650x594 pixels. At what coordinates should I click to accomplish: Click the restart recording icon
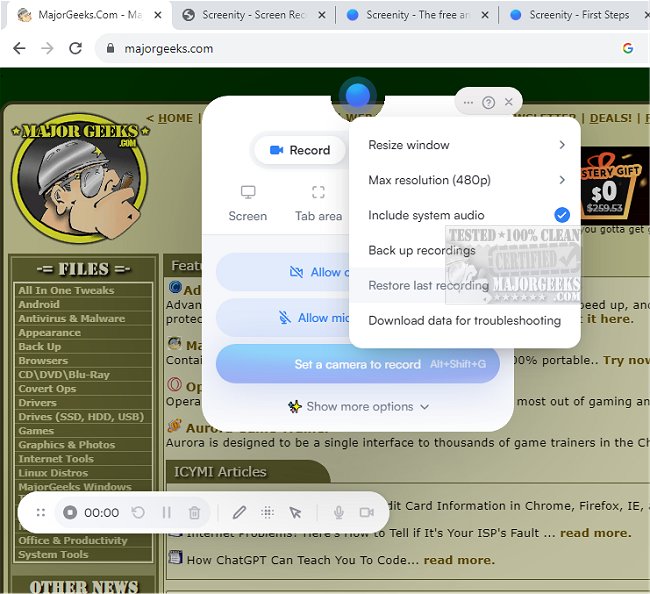[139, 513]
